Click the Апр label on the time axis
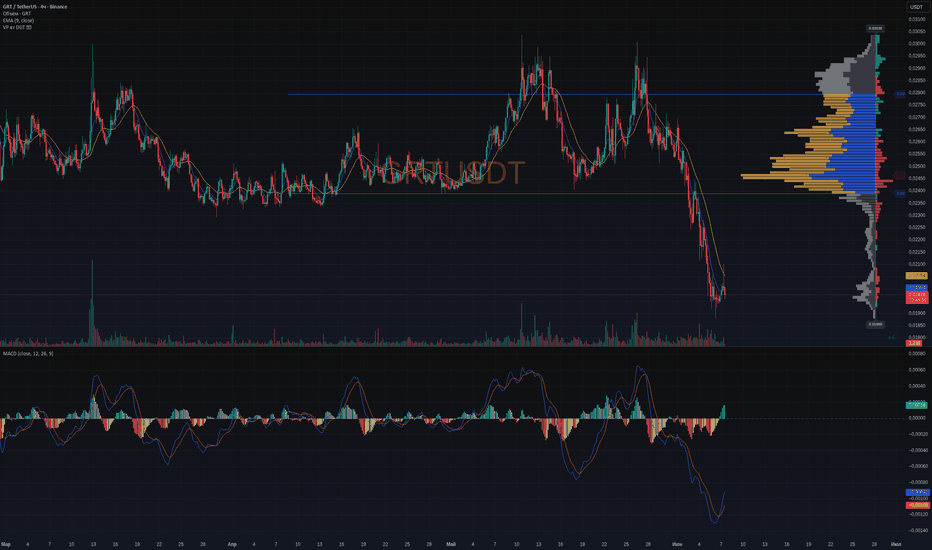The height and width of the screenshot is (550, 932). [232, 544]
